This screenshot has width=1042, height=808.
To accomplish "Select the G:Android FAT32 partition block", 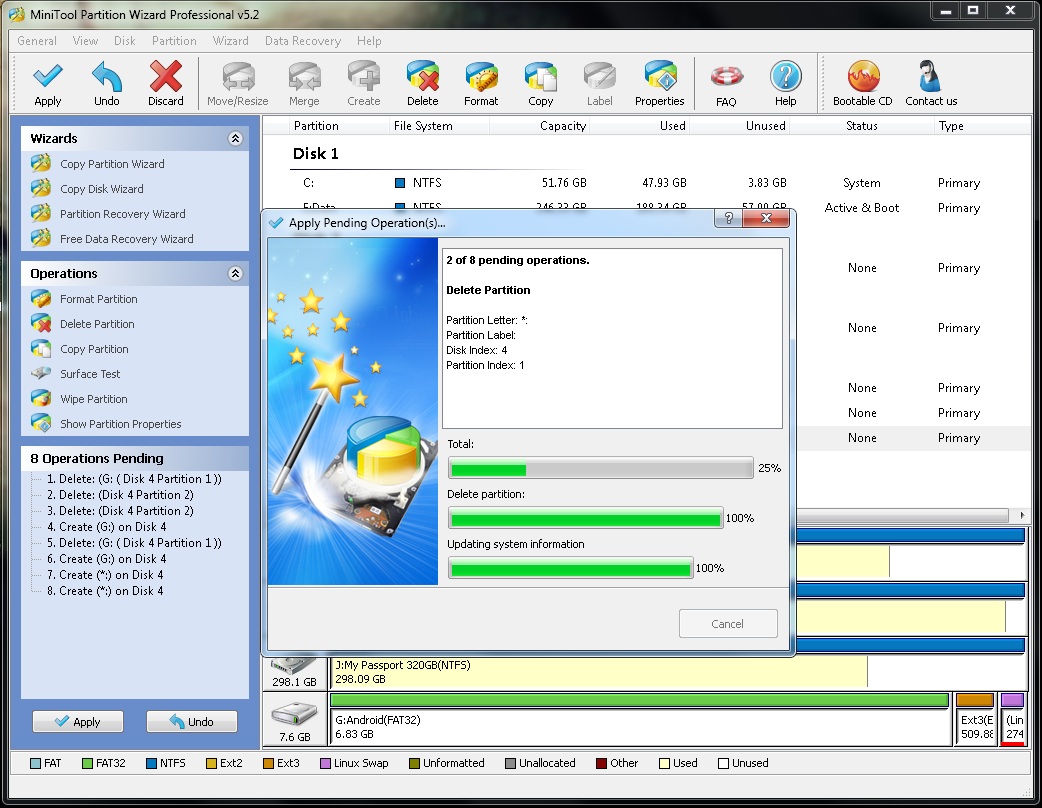I will pos(640,719).
